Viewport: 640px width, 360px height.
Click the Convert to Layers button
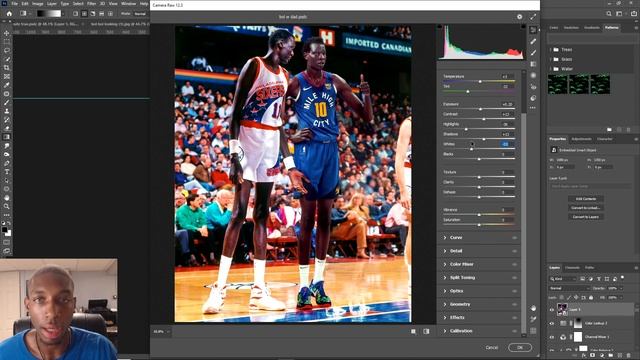pyautogui.click(x=586, y=217)
